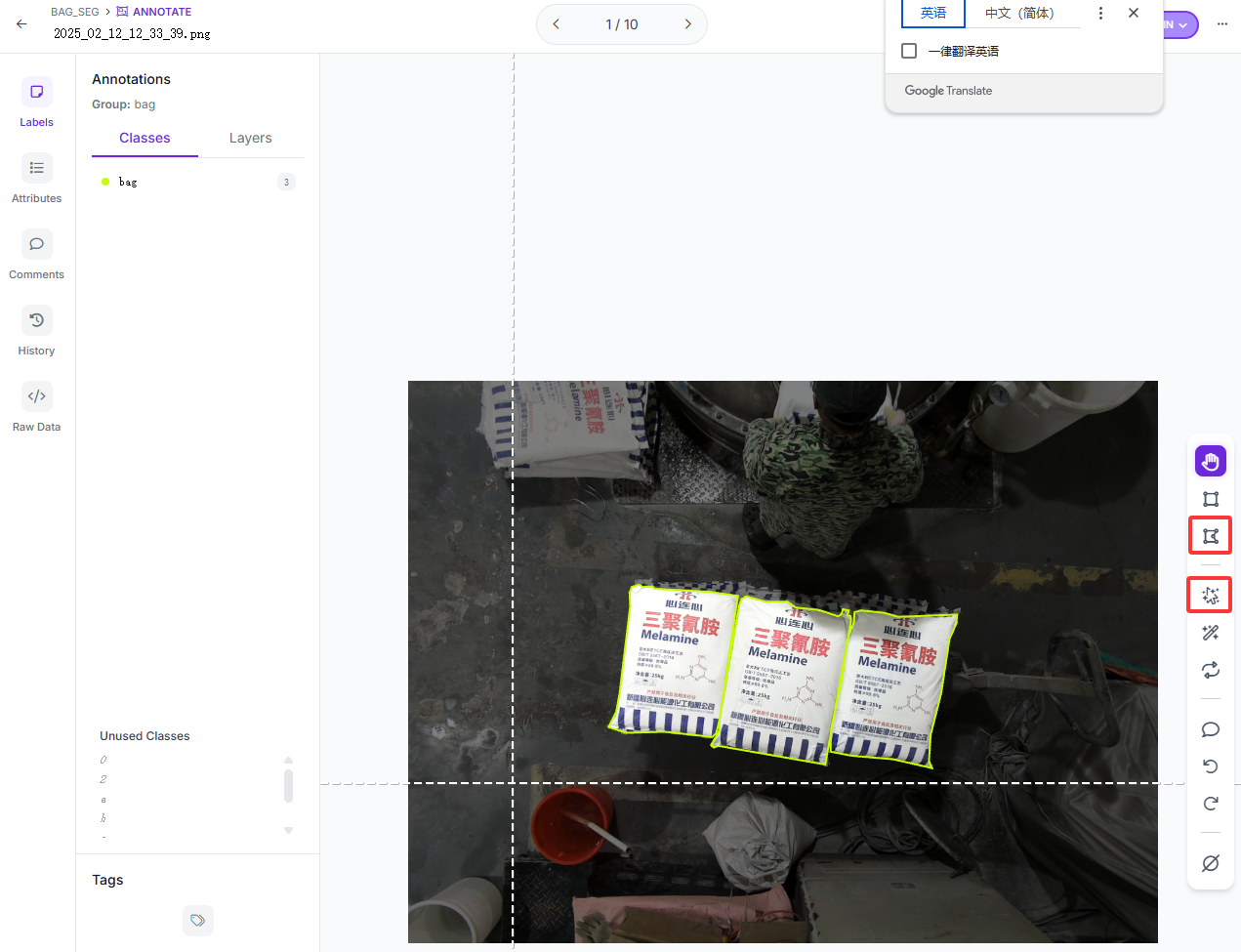Click the green bag class color dot
The image size is (1241, 952).
(x=105, y=182)
